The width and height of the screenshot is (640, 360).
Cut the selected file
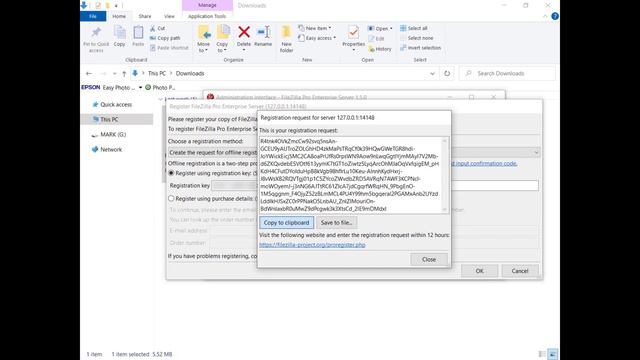pos(158,28)
